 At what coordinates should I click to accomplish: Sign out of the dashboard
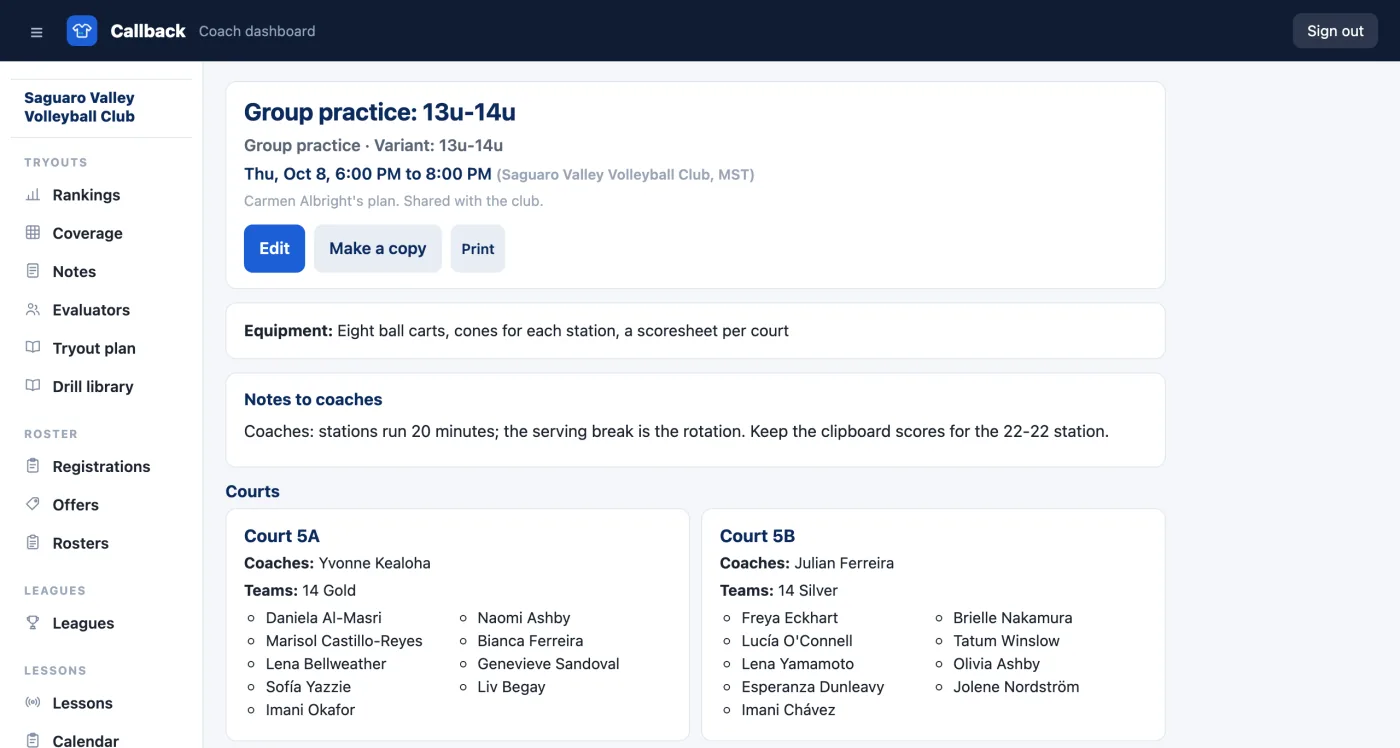coord(1335,31)
